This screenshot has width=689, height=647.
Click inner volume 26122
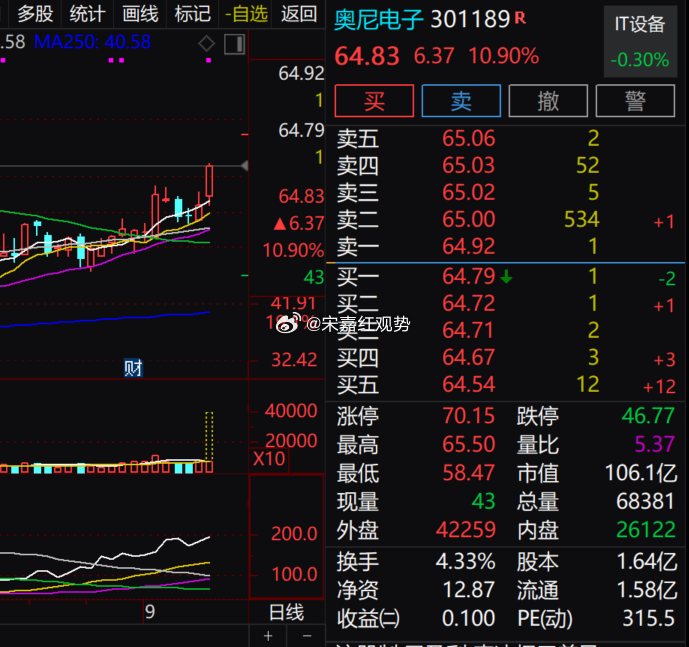click(645, 530)
